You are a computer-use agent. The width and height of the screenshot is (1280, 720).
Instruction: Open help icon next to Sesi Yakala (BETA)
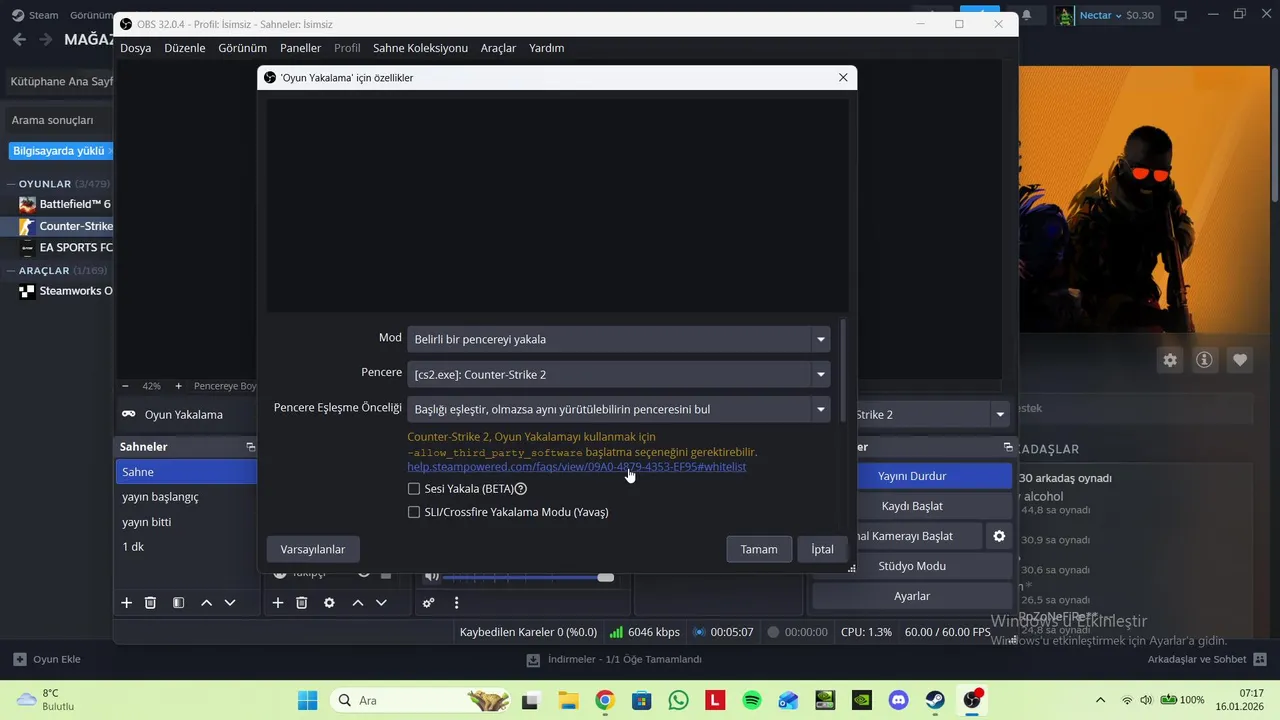tap(521, 489)
